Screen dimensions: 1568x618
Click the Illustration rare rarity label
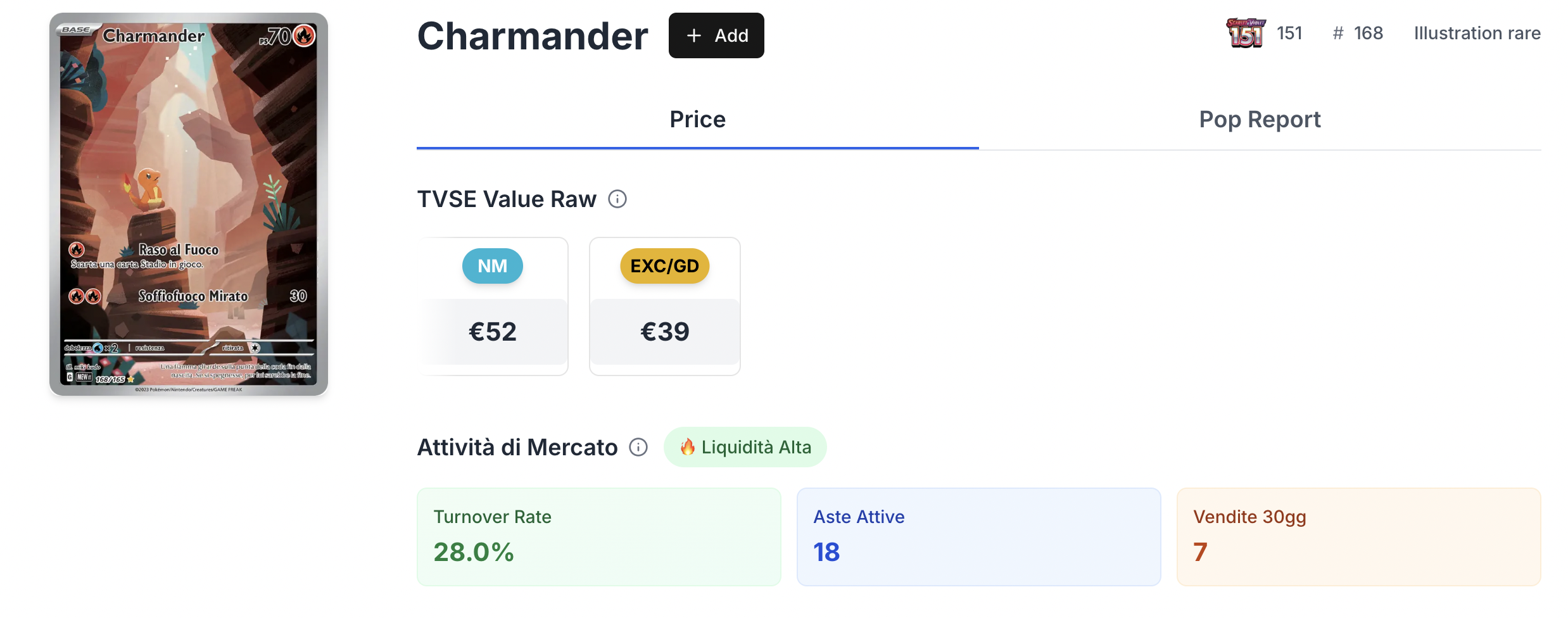click(1477, 34)
